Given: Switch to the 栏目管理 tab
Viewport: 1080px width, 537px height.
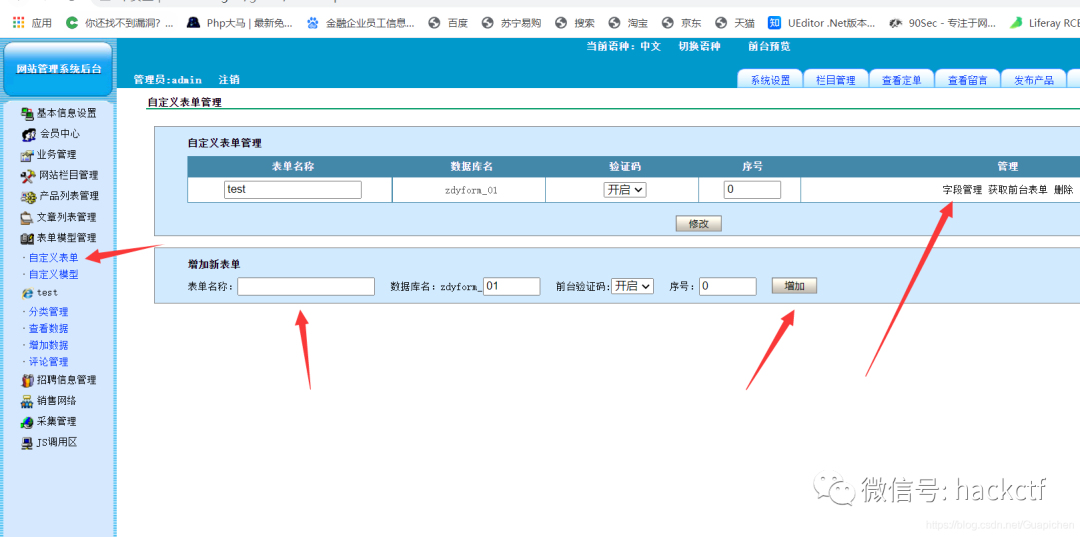Looking at the screenshot, I should click(835, 80).
